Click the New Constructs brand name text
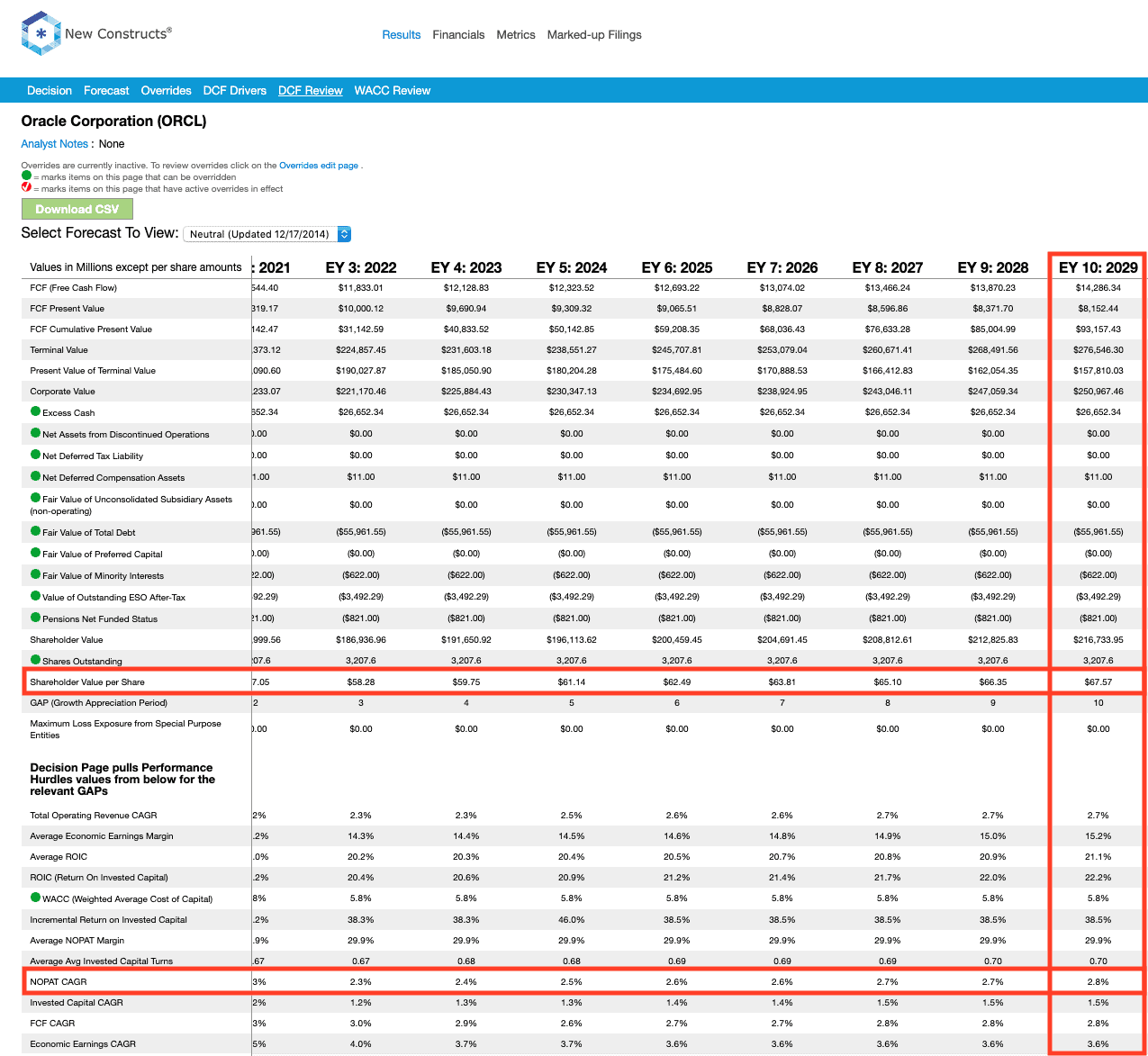This screenshot has width=1148, height=1056. (x=118, y=33)
